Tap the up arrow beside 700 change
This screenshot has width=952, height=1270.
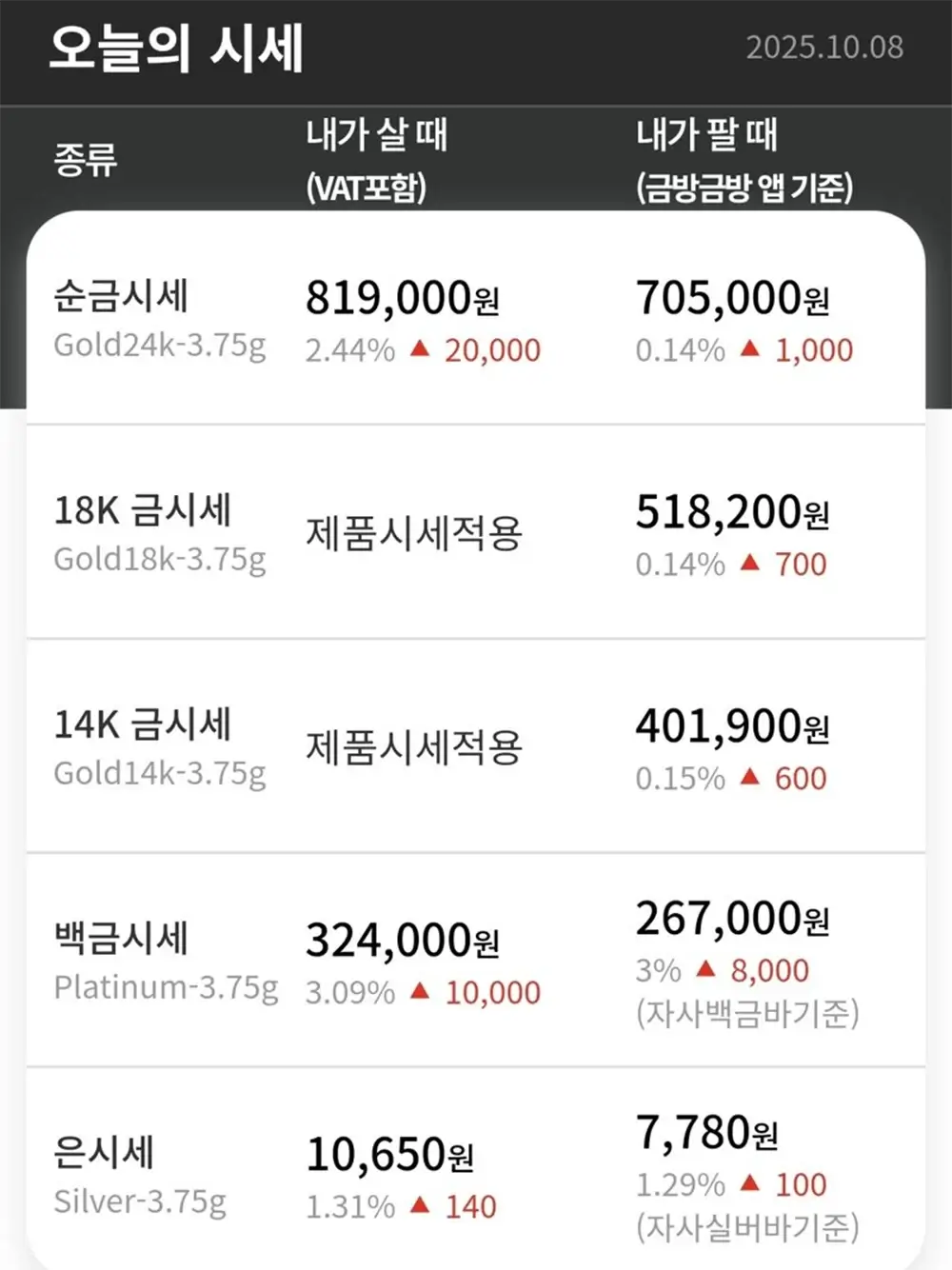tap(750, 563)
